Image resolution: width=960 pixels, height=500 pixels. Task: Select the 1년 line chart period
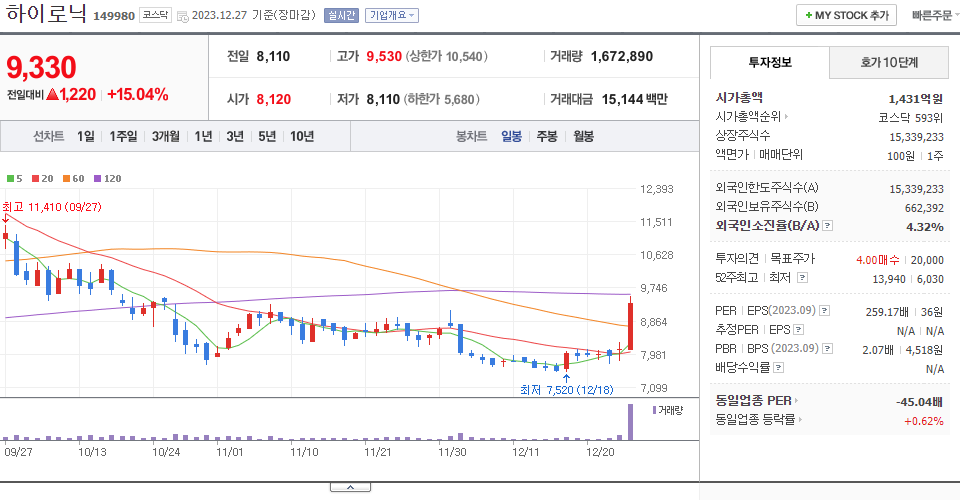203,136
